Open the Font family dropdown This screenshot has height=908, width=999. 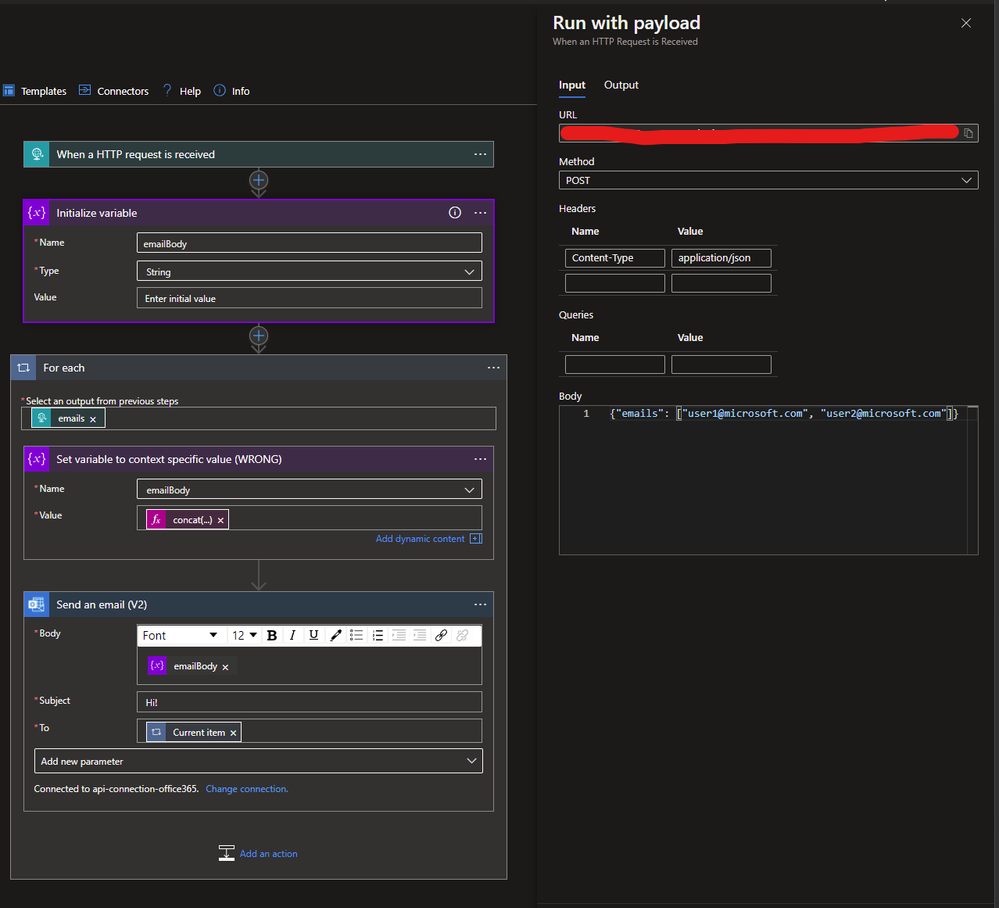(180, 636)
